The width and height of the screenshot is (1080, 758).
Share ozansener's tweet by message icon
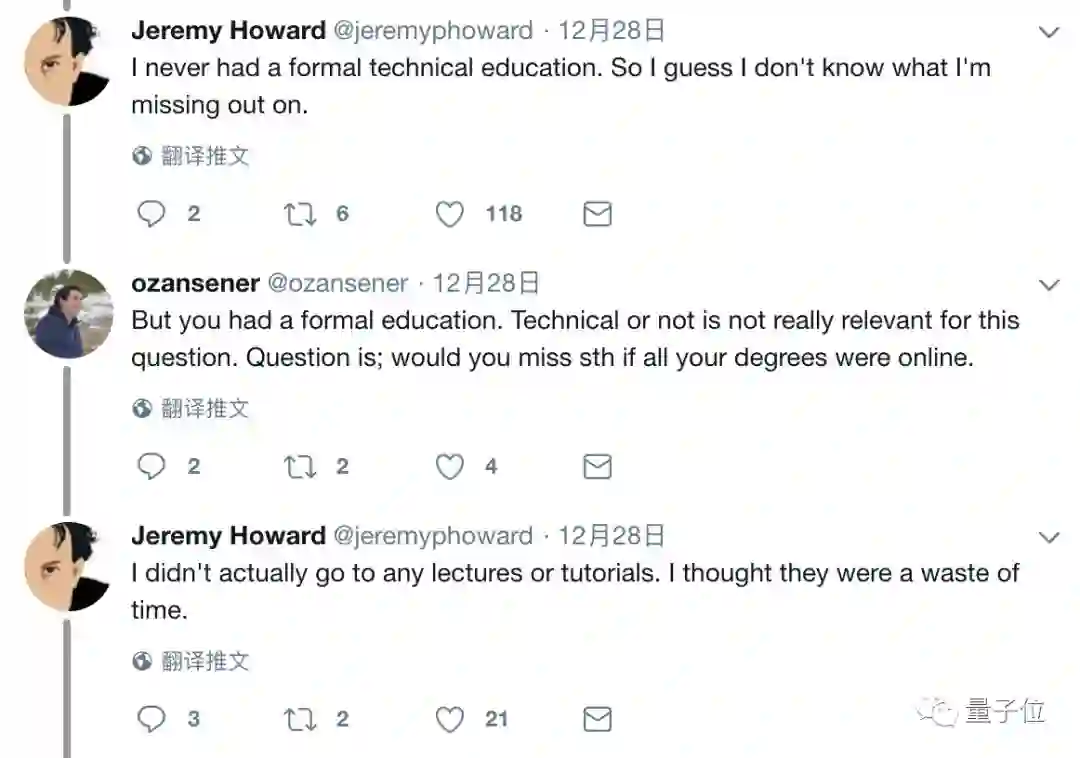597,467
